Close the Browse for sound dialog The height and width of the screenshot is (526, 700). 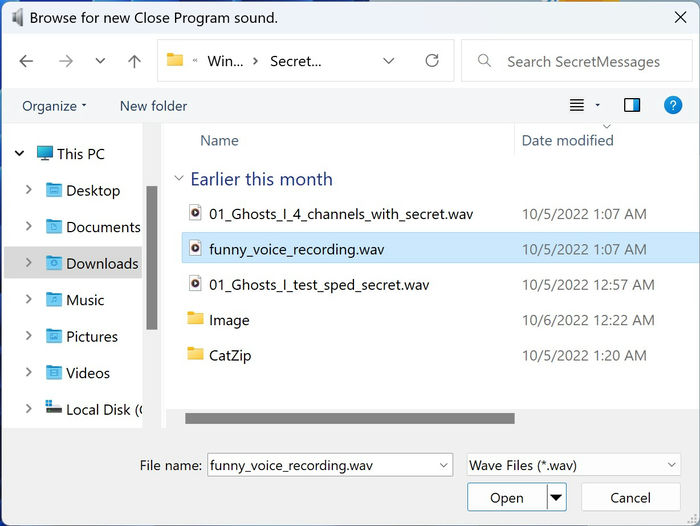coord(680,17)
